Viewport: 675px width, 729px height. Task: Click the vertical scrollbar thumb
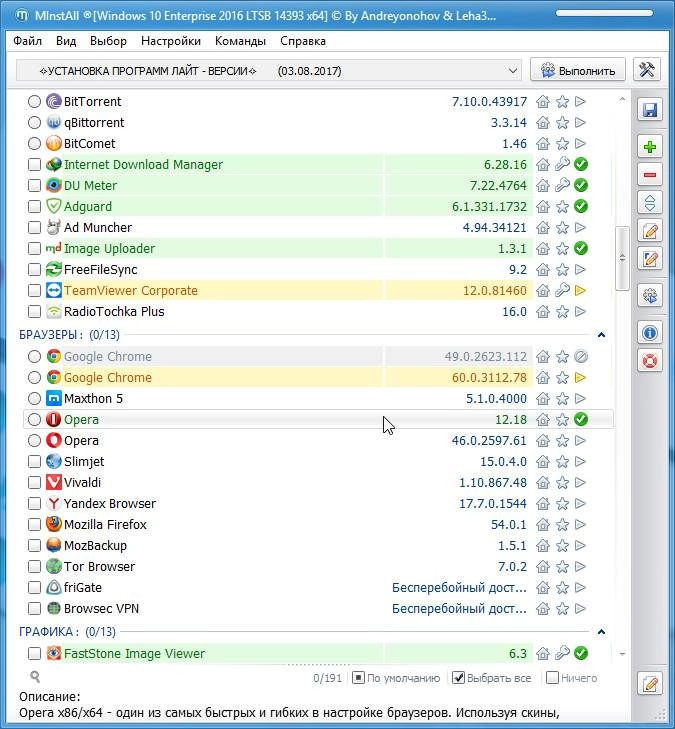coord(622,258)
